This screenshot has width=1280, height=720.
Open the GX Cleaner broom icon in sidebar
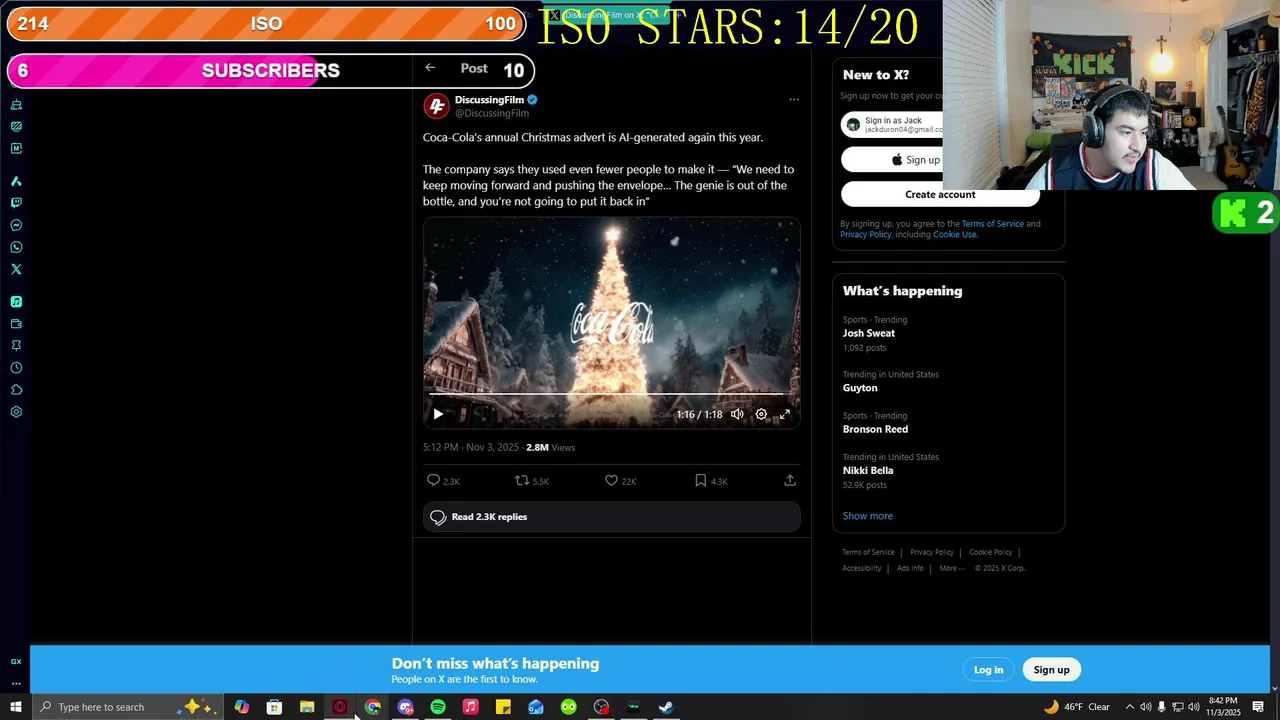(16, 105)
